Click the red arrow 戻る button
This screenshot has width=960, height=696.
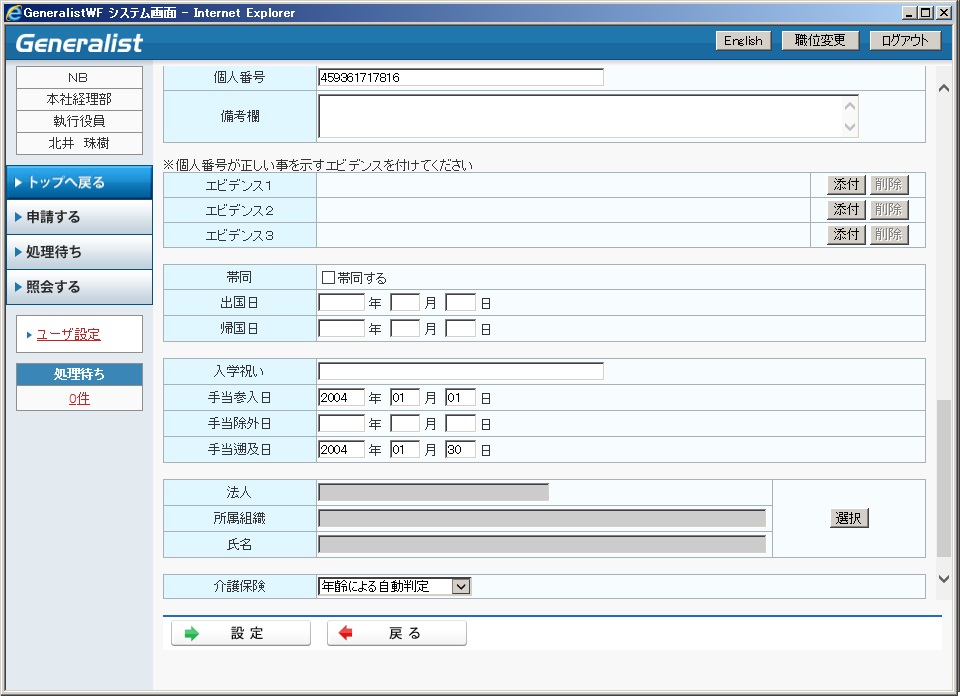[396, 633]
